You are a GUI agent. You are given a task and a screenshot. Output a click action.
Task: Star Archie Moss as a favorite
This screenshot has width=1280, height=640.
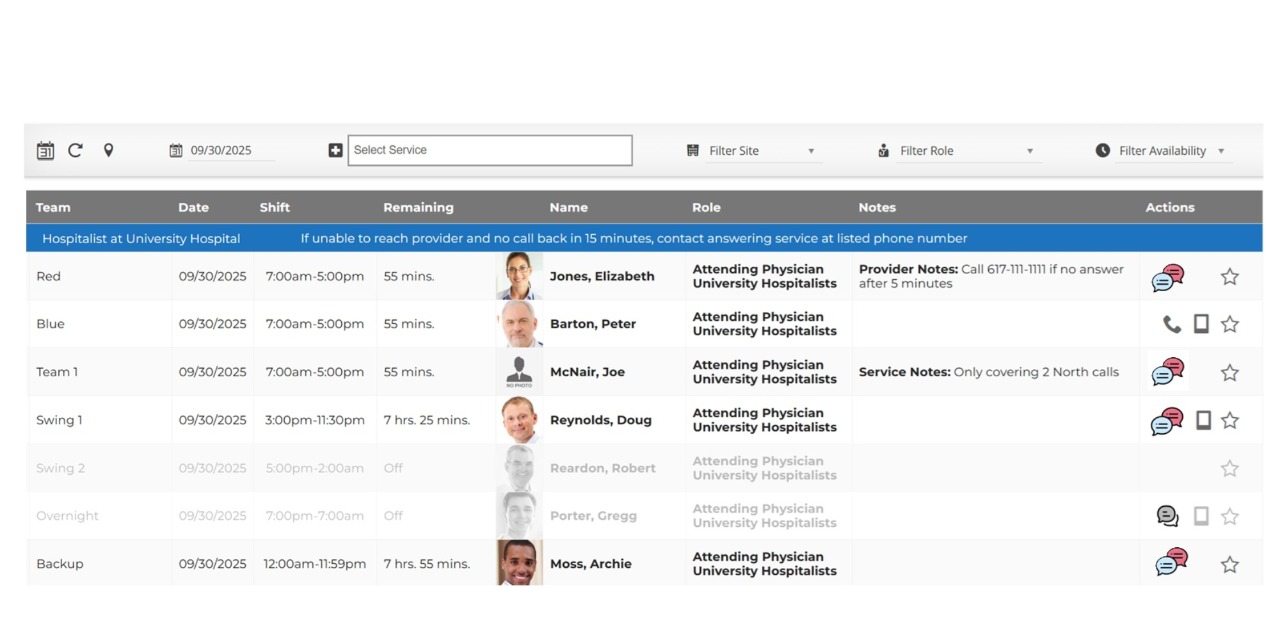tap(1229, 564)
